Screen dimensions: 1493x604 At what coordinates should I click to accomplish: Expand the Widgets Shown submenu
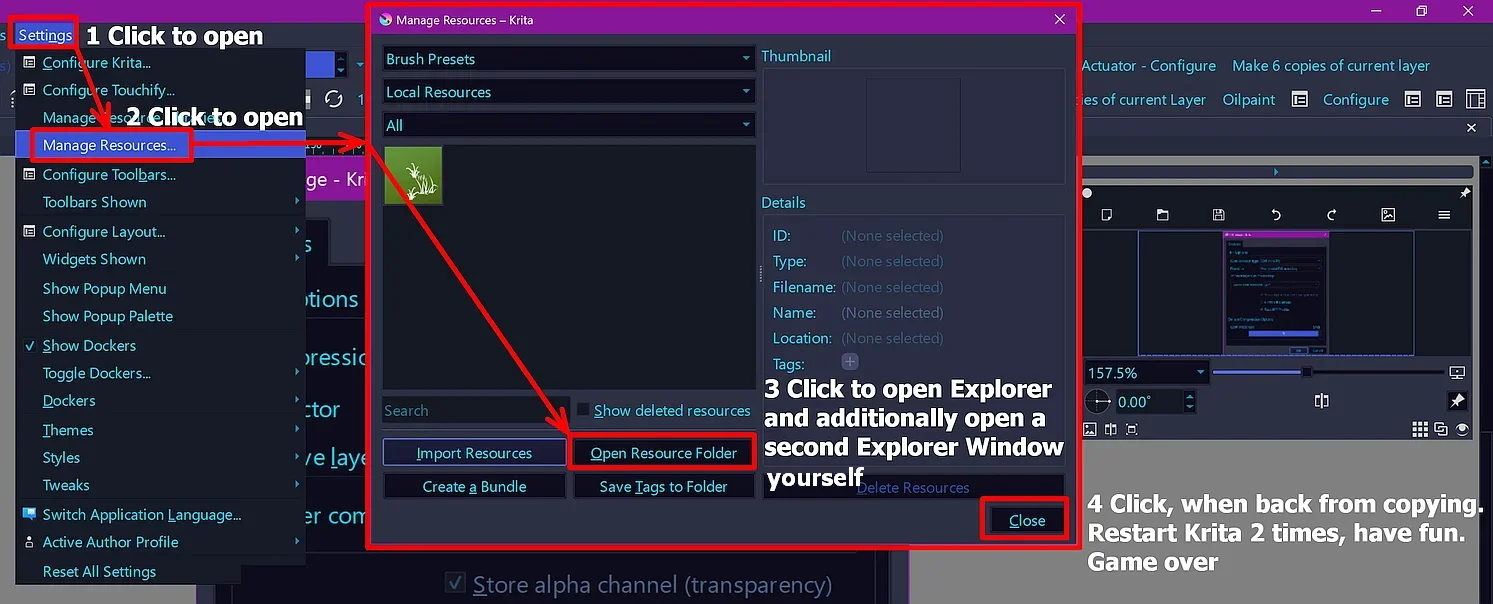[x=160, y=259]
